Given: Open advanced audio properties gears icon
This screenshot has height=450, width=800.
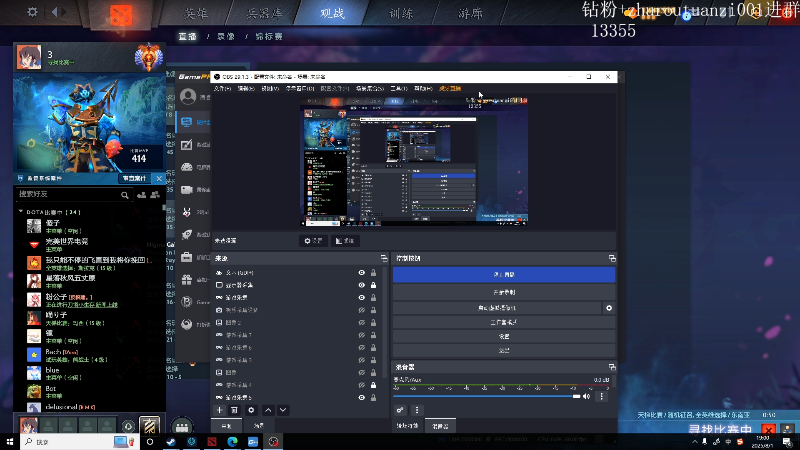Looking at the screenshot, I should (x=400, y=410).
